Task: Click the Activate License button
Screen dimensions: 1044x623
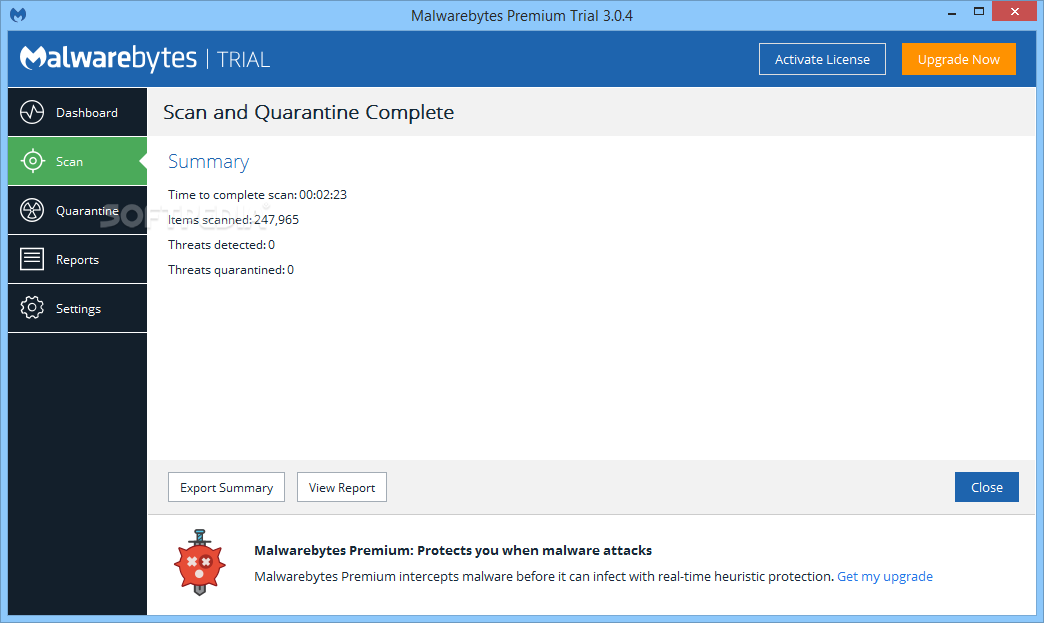Action: click(822, 59)
